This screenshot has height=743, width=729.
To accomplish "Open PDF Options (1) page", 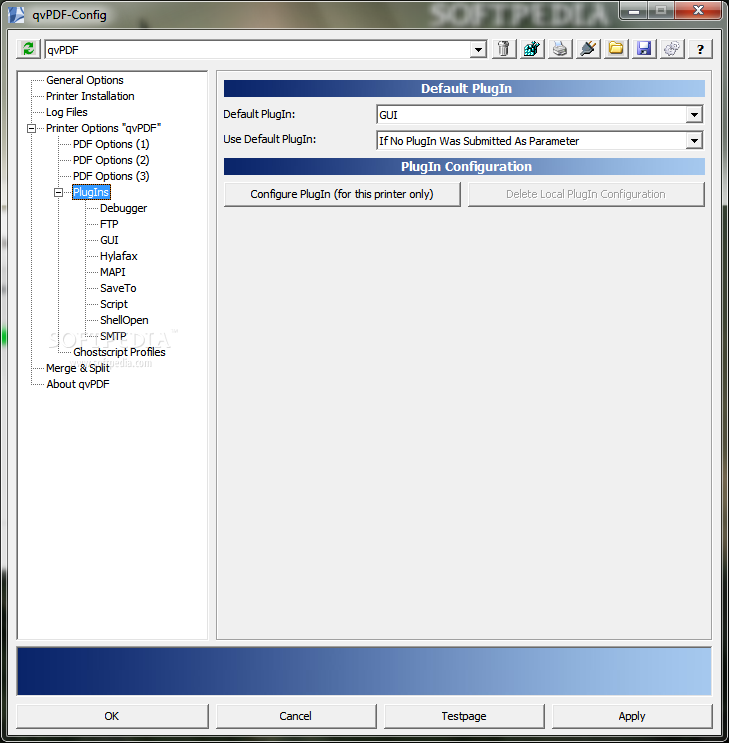I will tap(111, 144).
